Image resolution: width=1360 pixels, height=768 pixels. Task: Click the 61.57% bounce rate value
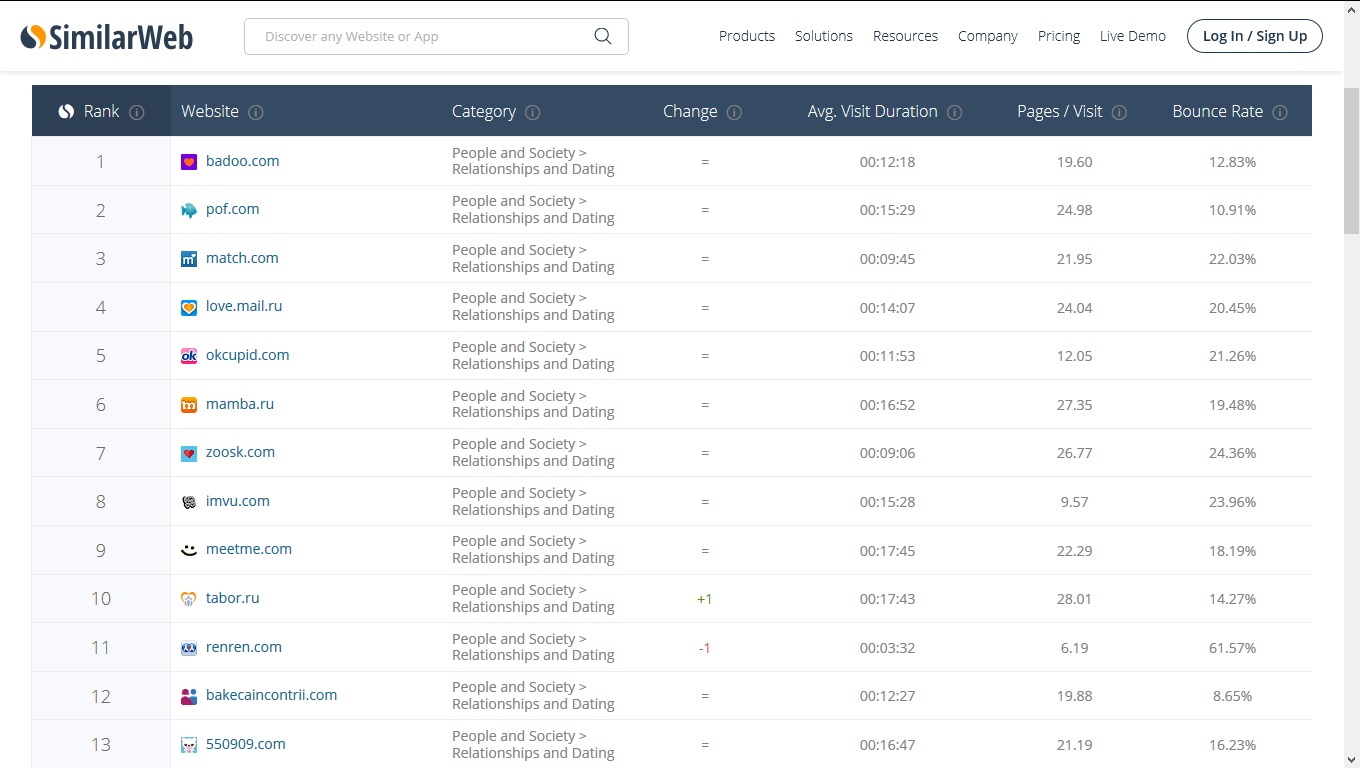1232,648
